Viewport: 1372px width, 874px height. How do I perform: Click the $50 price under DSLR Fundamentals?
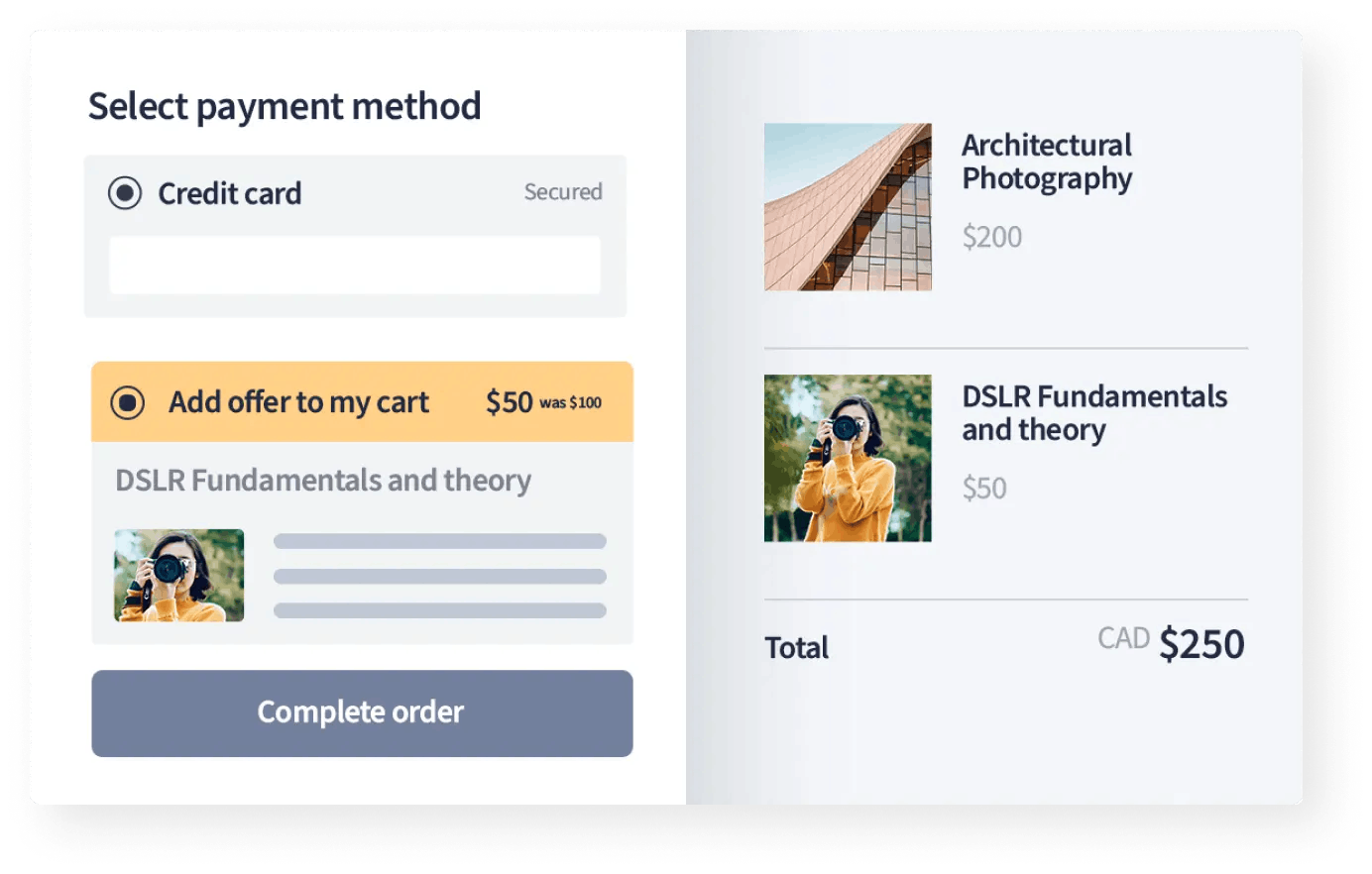click(984, 488)
